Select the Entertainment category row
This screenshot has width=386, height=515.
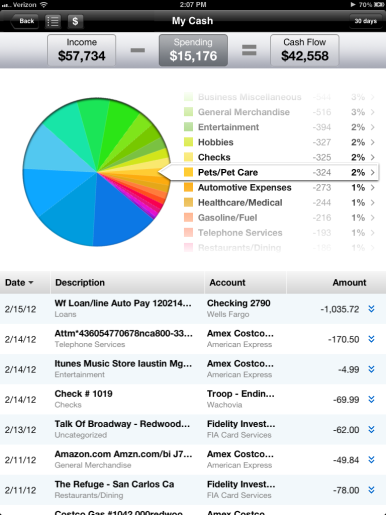279,127
